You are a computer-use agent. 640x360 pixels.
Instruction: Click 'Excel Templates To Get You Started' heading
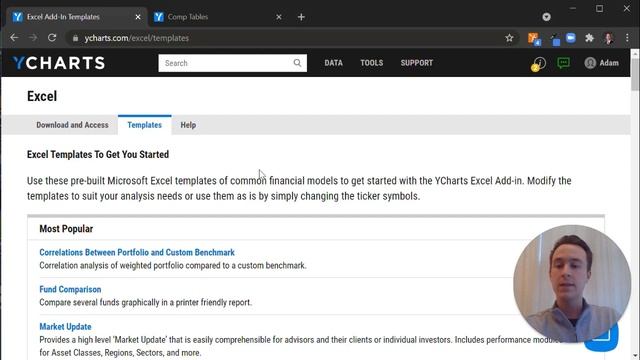click(98, 154)
